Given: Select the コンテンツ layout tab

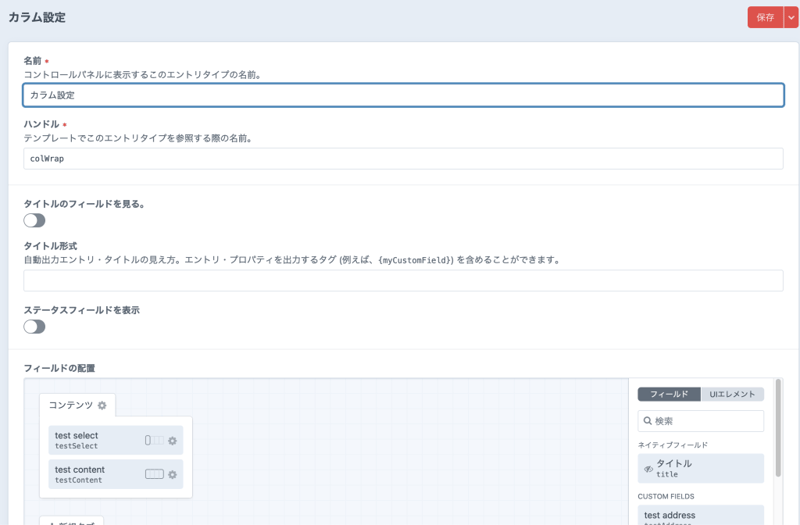Looking at the screenshot, I should coord(70,405).
